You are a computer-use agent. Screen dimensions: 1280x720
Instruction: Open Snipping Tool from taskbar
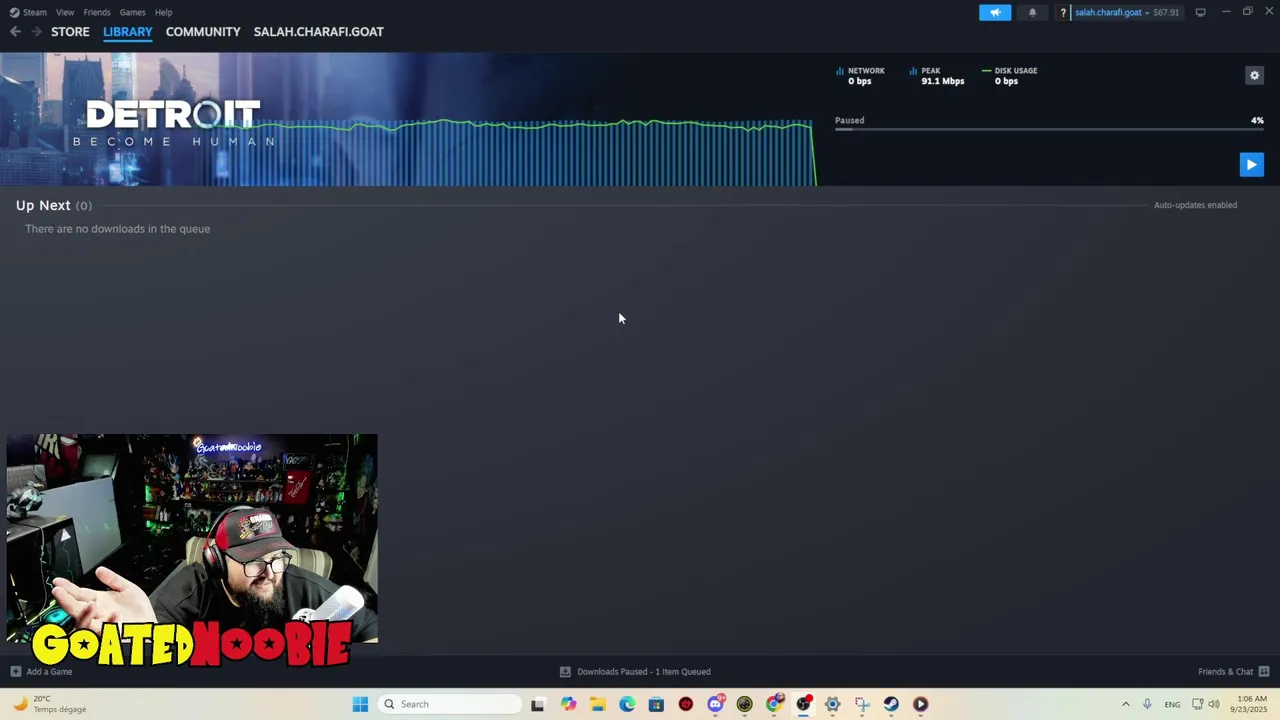coord(862,704)
